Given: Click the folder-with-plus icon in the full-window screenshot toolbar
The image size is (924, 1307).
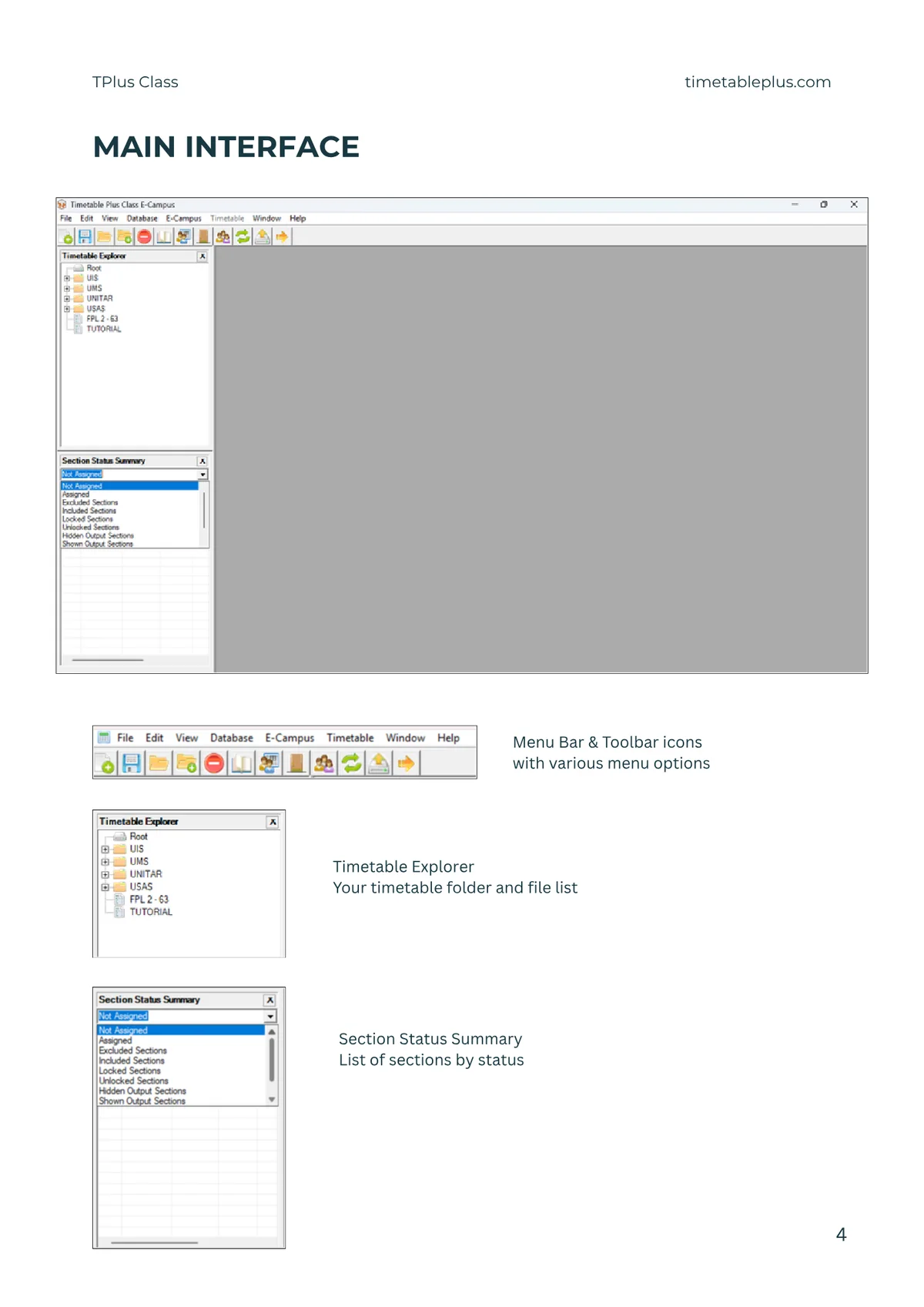Looking at the screenshot, I should click(x=124, y=236).
